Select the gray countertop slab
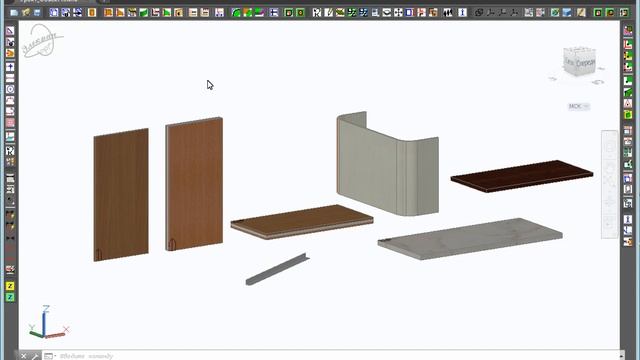Image resolution: width=640 pixels, height=360 pixels. tap(469, 238)
